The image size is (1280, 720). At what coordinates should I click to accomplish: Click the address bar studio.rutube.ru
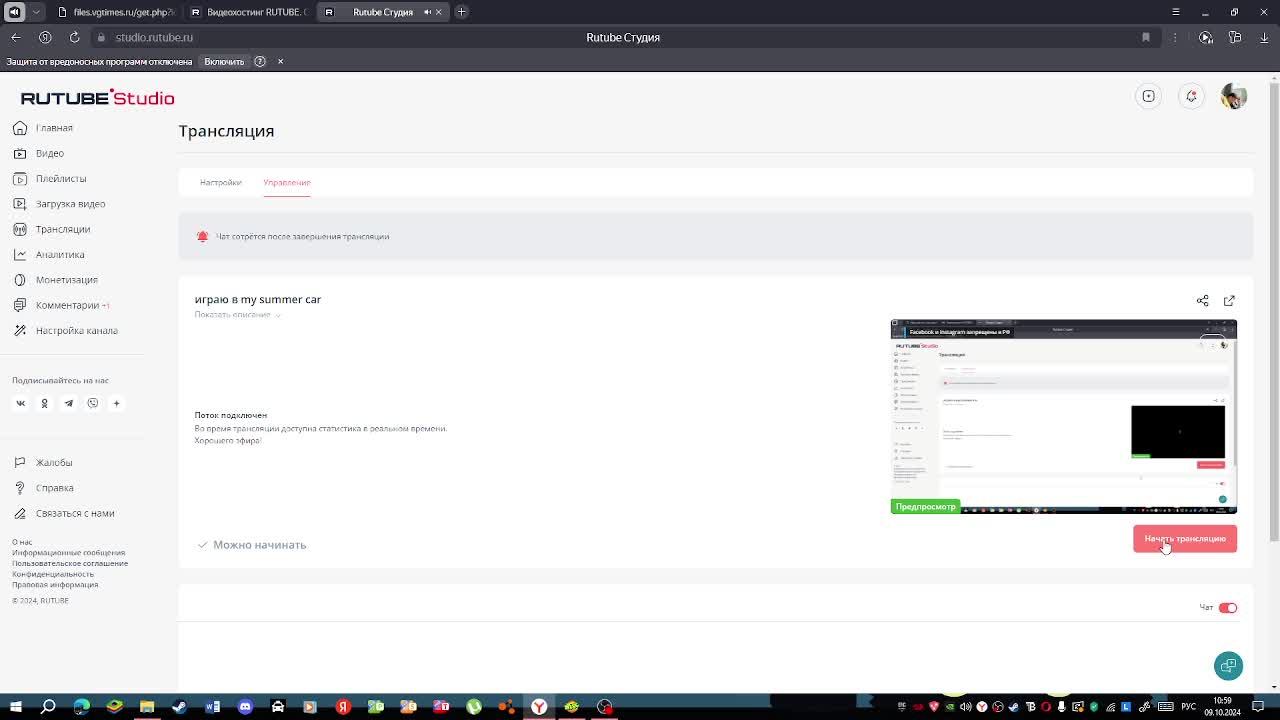point(154,37)
